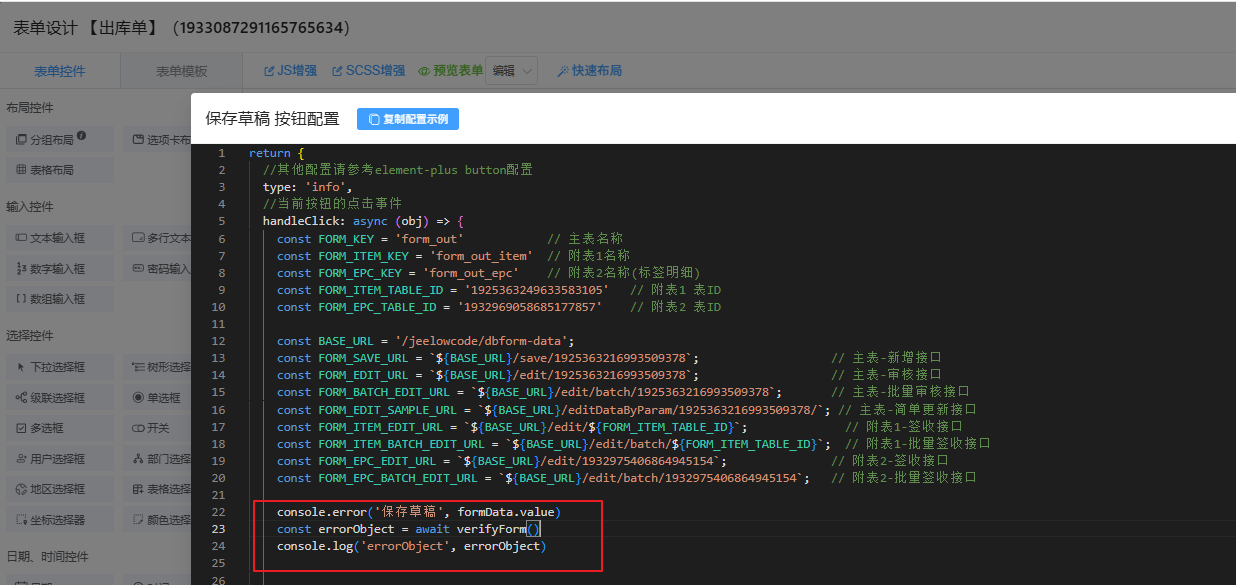This screenshot has height=585, width=1236.
Task: Select the 下拉选择框 control
Action: 59,367
